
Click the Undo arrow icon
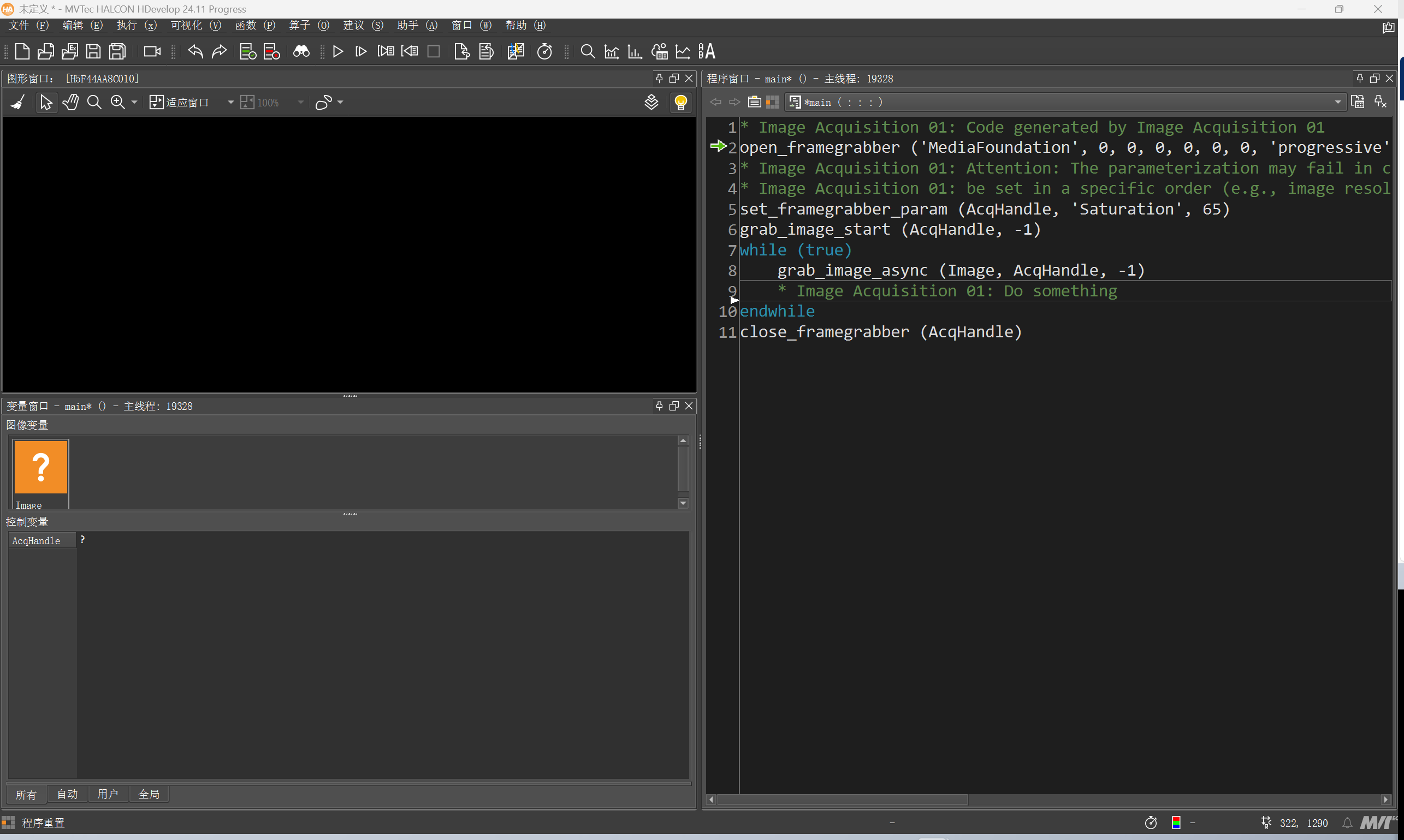pos(196,51)
